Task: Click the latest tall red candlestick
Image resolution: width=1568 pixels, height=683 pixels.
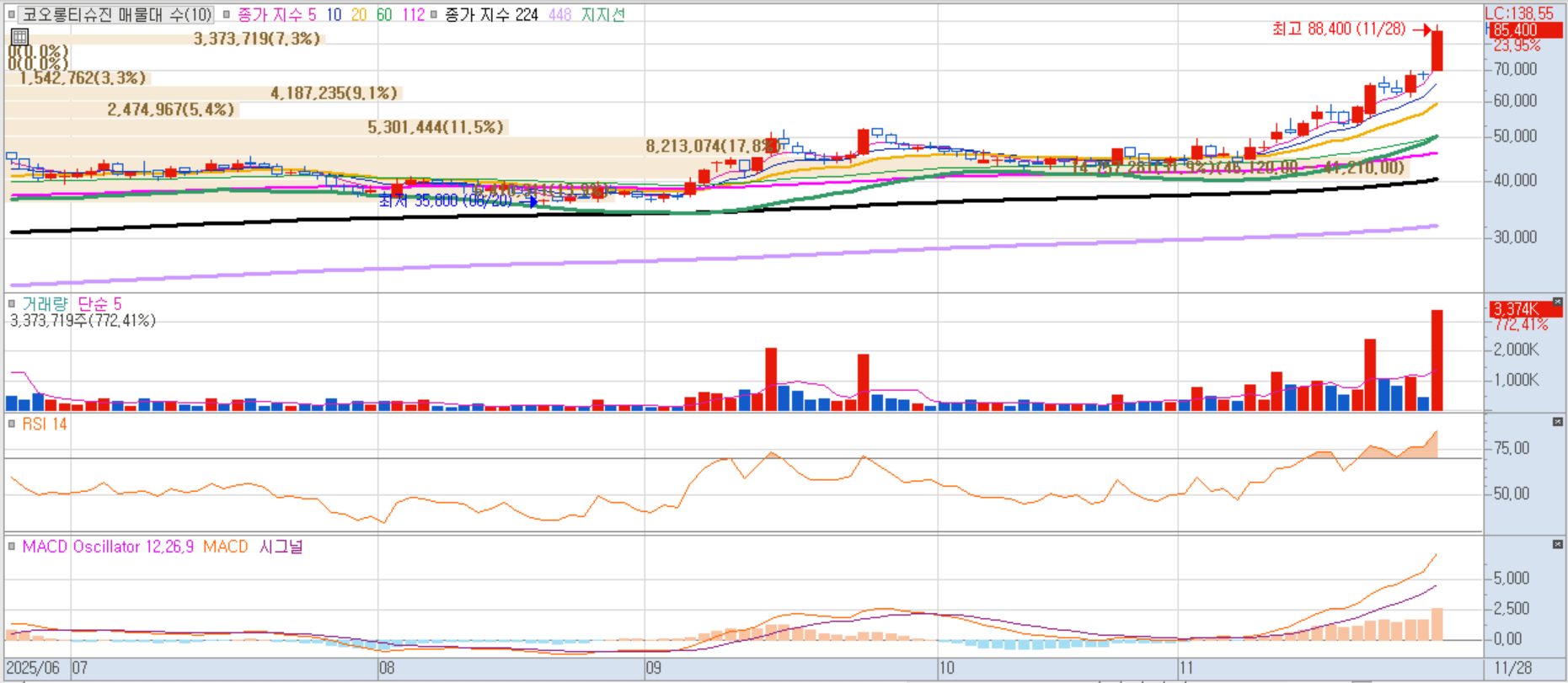Action: [1437, 50]
